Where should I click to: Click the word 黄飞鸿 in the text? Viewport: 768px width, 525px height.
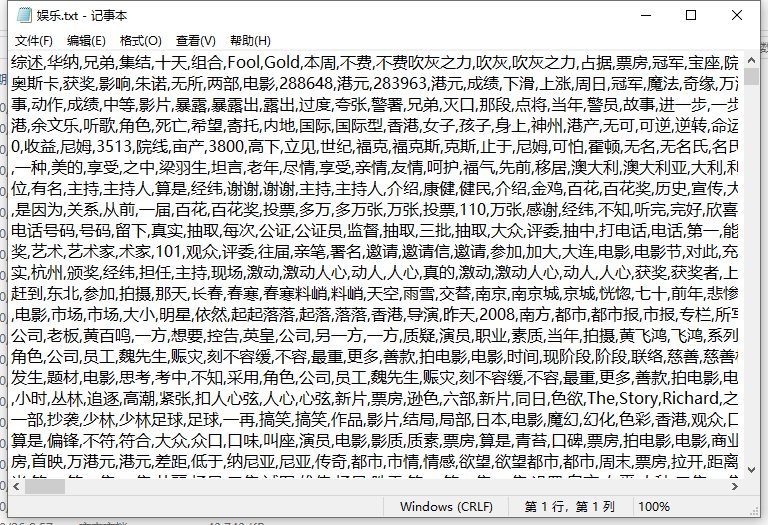coord(643,336)
